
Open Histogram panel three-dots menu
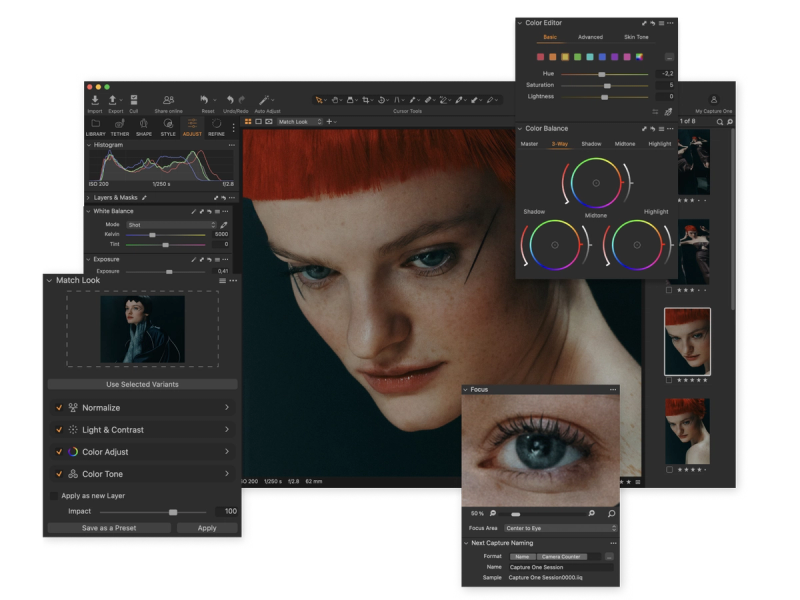[232, 145]
